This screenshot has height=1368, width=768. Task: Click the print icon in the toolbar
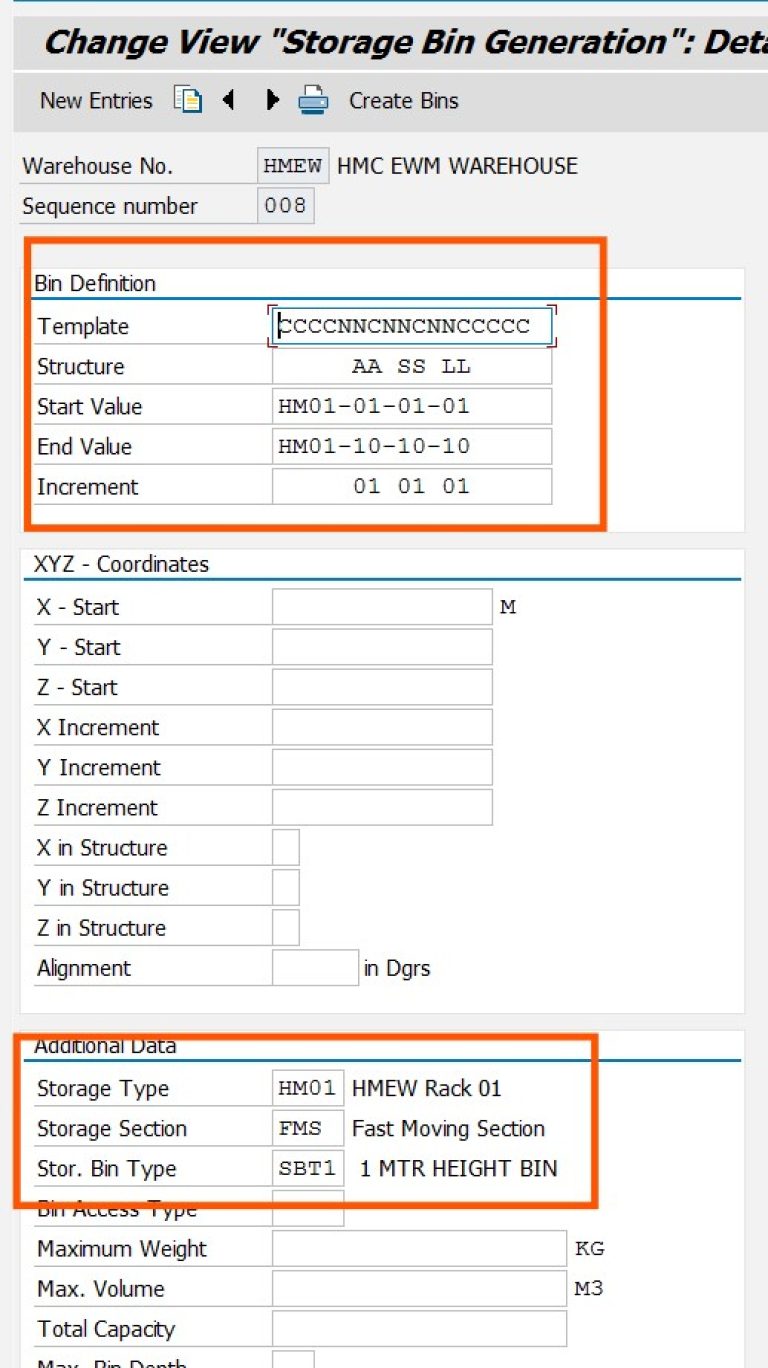pyautogui.click(x=313, y=100)
